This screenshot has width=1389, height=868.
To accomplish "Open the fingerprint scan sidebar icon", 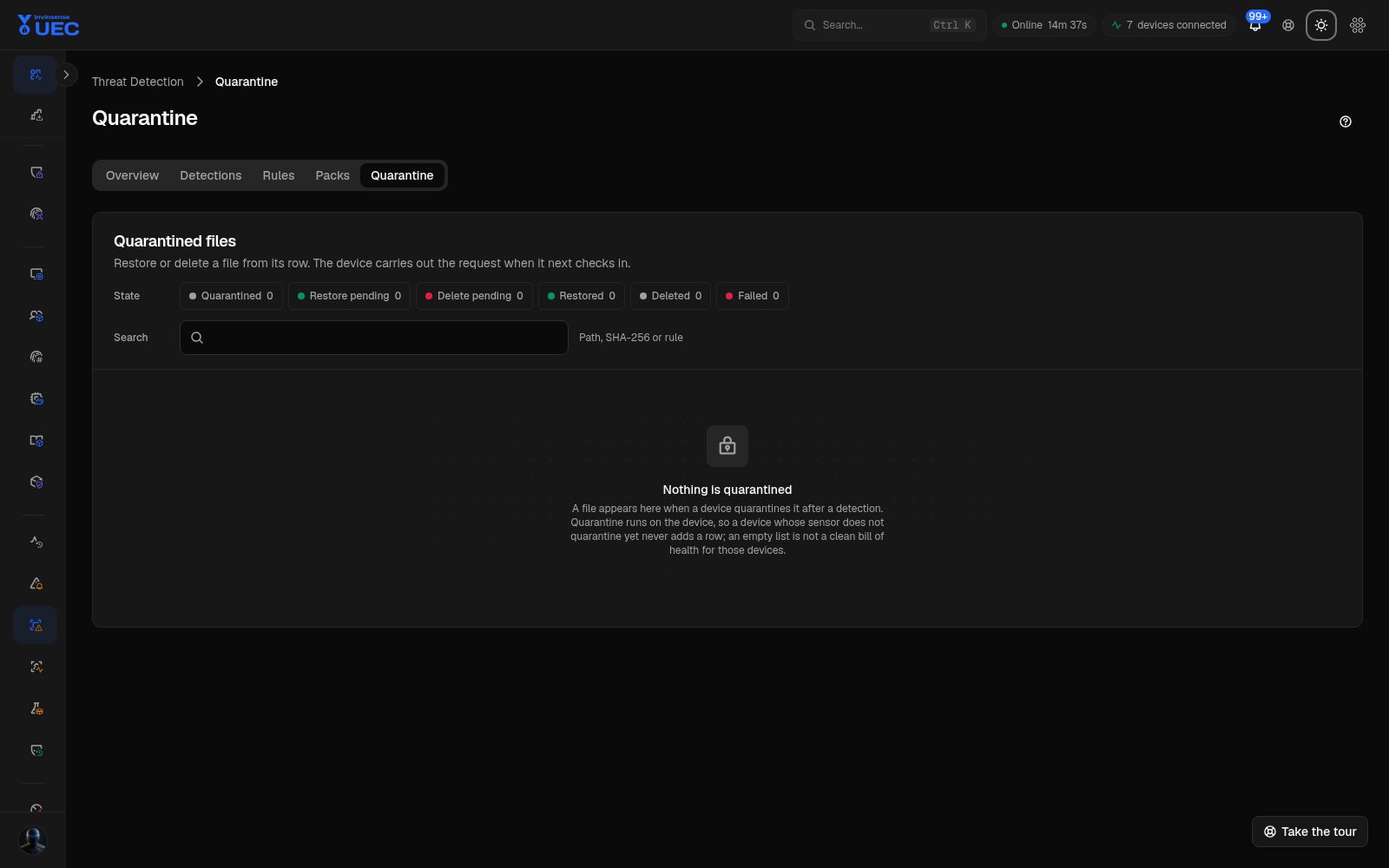I will 36,214.
